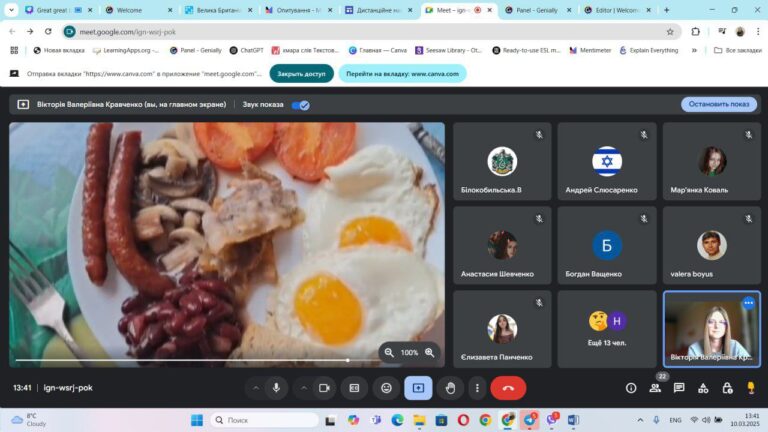Open chat with everyone icon
768x432 pixels.
[x=679, y=388]
